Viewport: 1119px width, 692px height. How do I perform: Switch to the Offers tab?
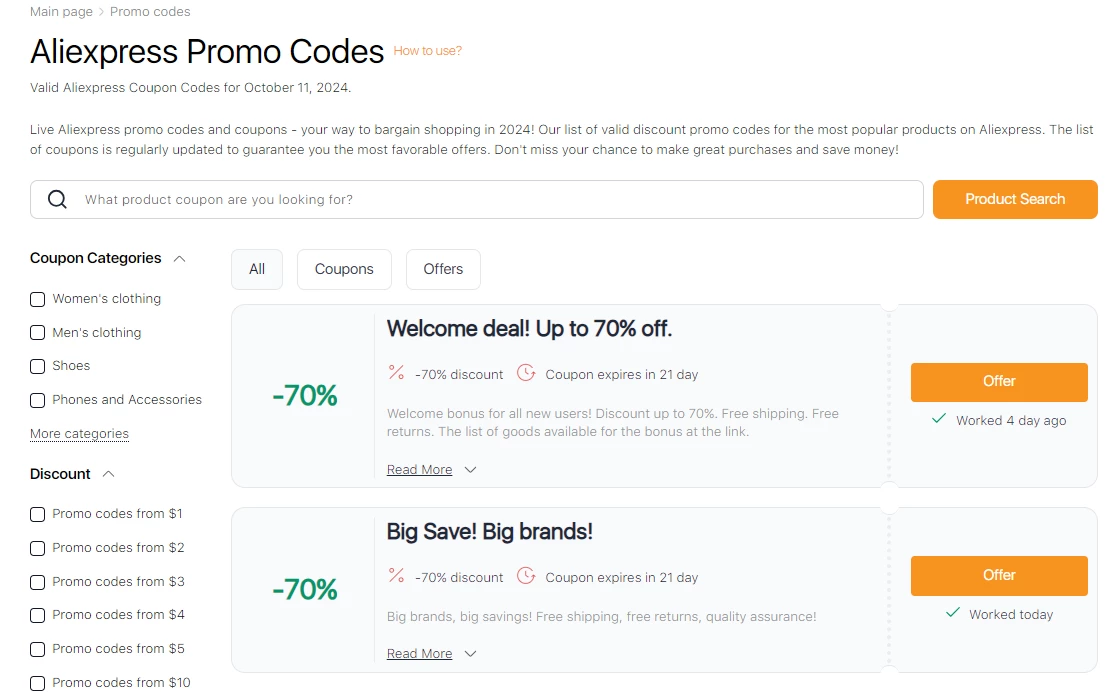[x=443, y=270]
